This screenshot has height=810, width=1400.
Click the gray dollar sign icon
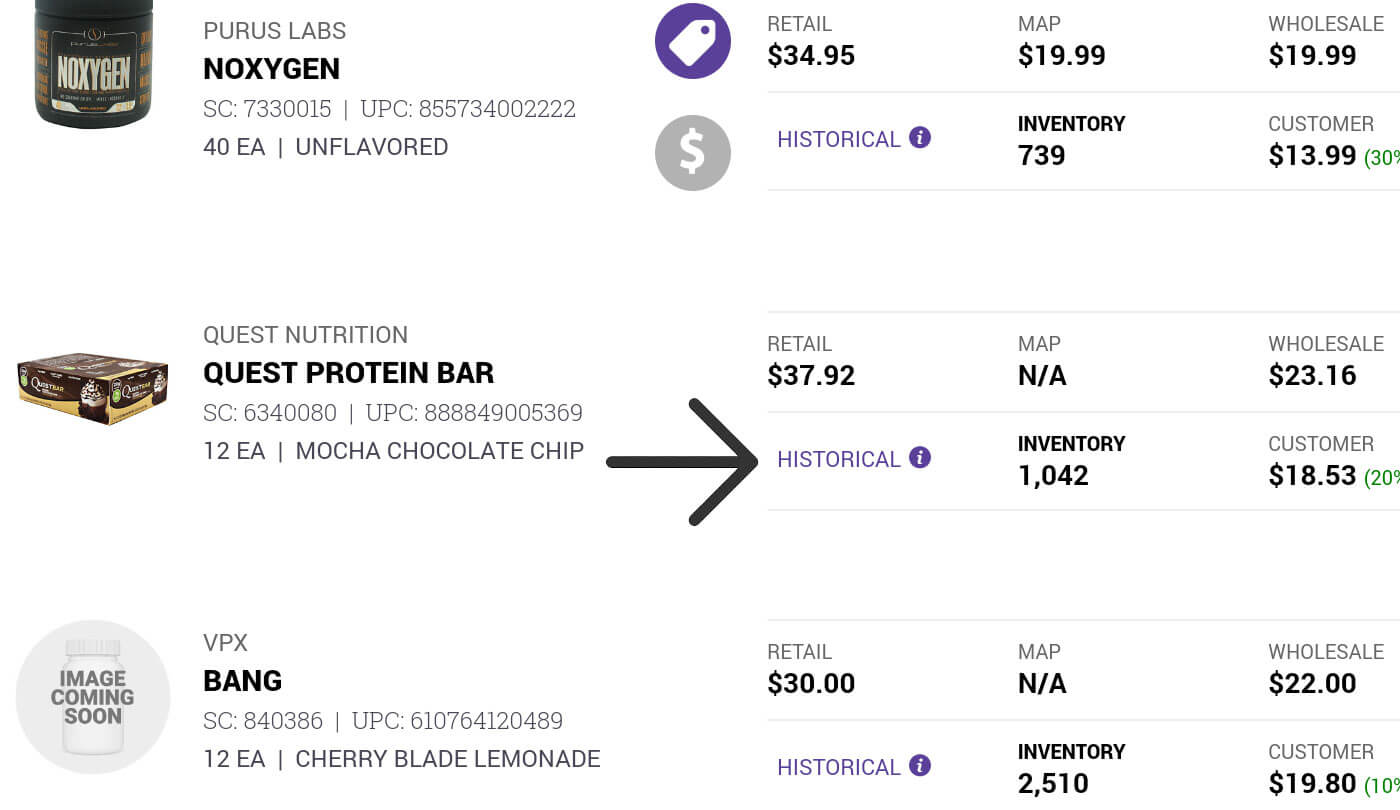tap(692, 153)
